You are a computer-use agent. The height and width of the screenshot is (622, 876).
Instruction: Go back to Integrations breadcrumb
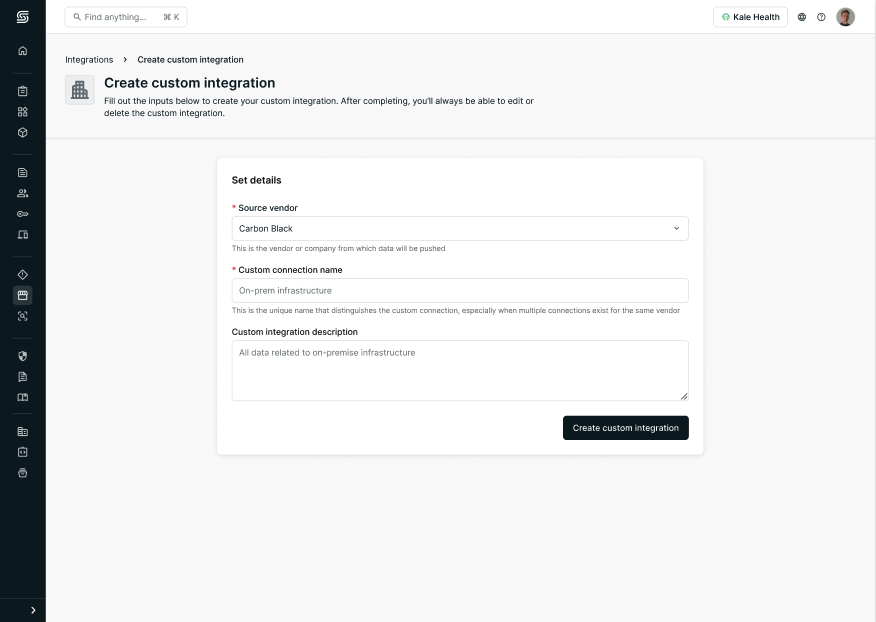pyautogui.click(x=89, y=60)
